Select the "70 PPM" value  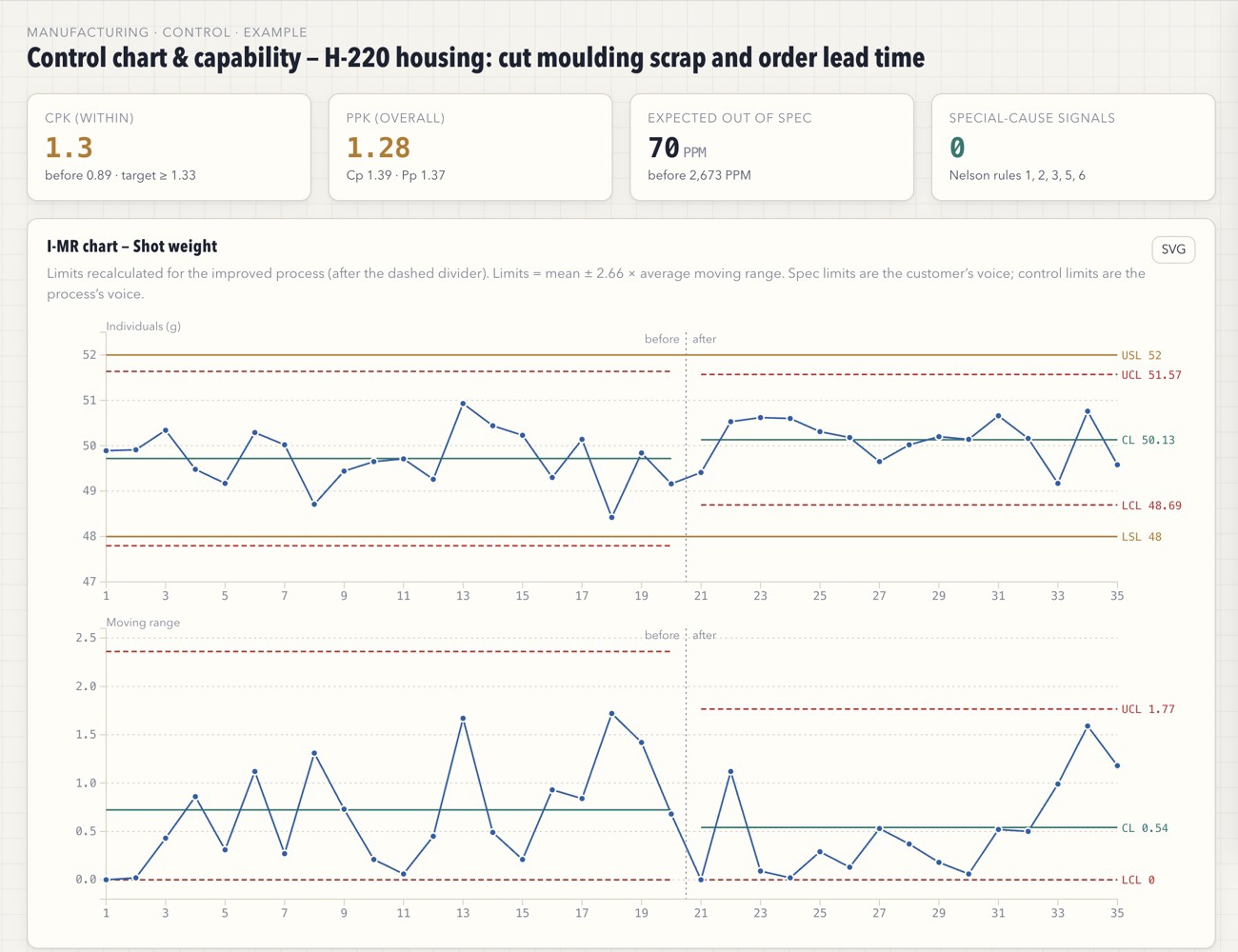click(x=677, y=149)
